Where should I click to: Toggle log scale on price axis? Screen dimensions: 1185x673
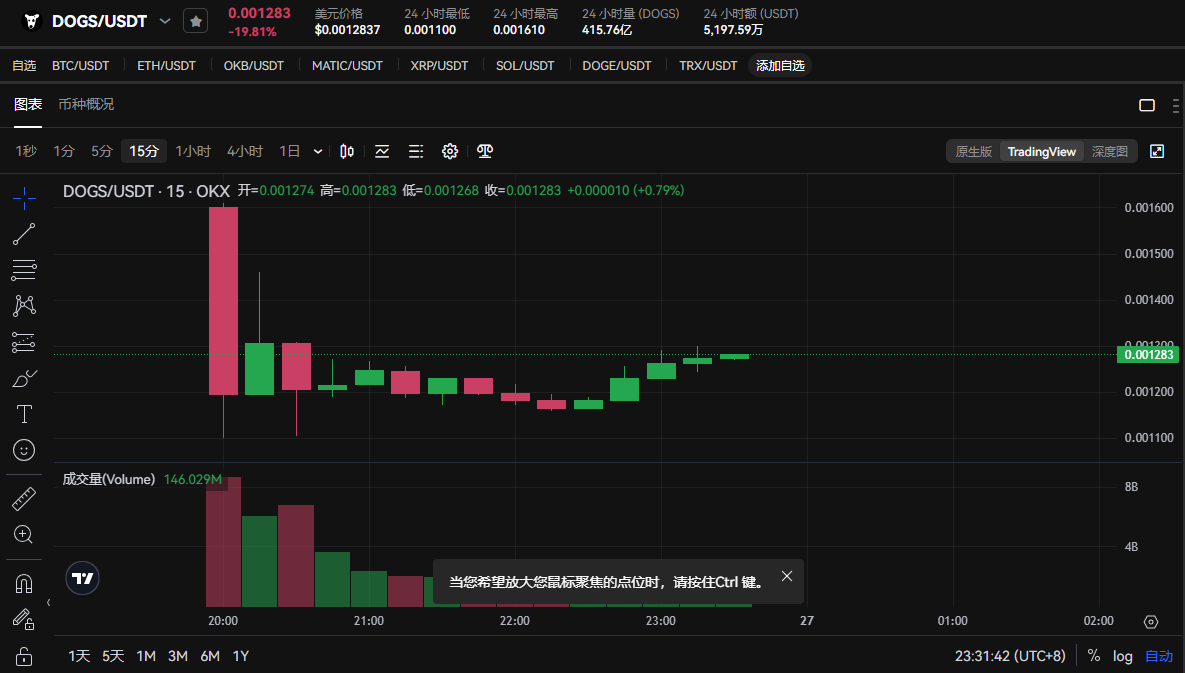coord(1123,656)
